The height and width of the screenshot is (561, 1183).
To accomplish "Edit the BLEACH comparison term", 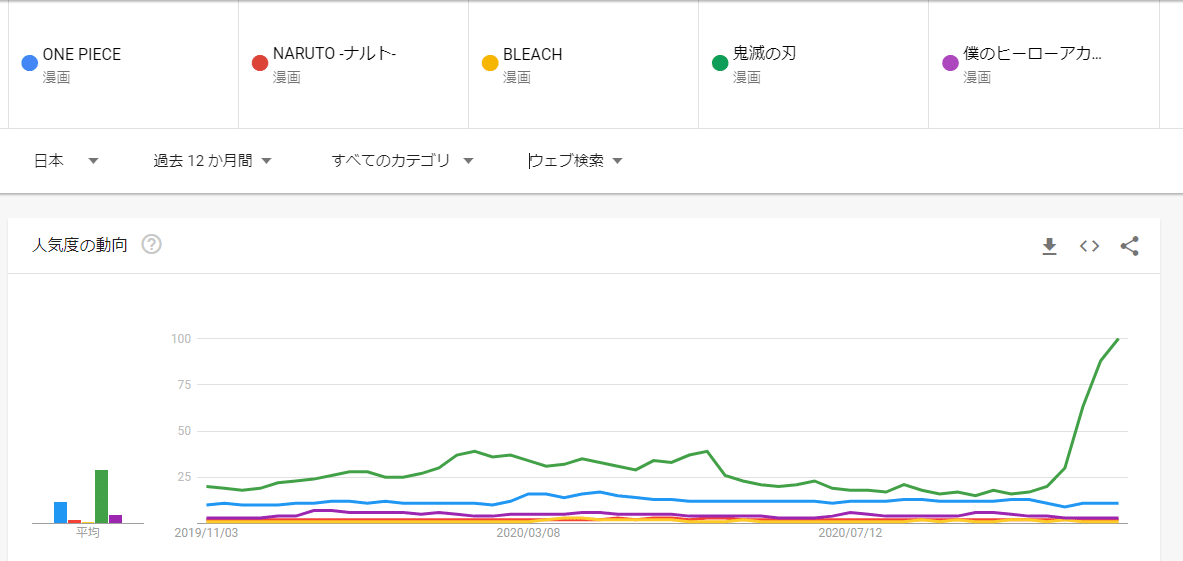I will tap(532, 55).
